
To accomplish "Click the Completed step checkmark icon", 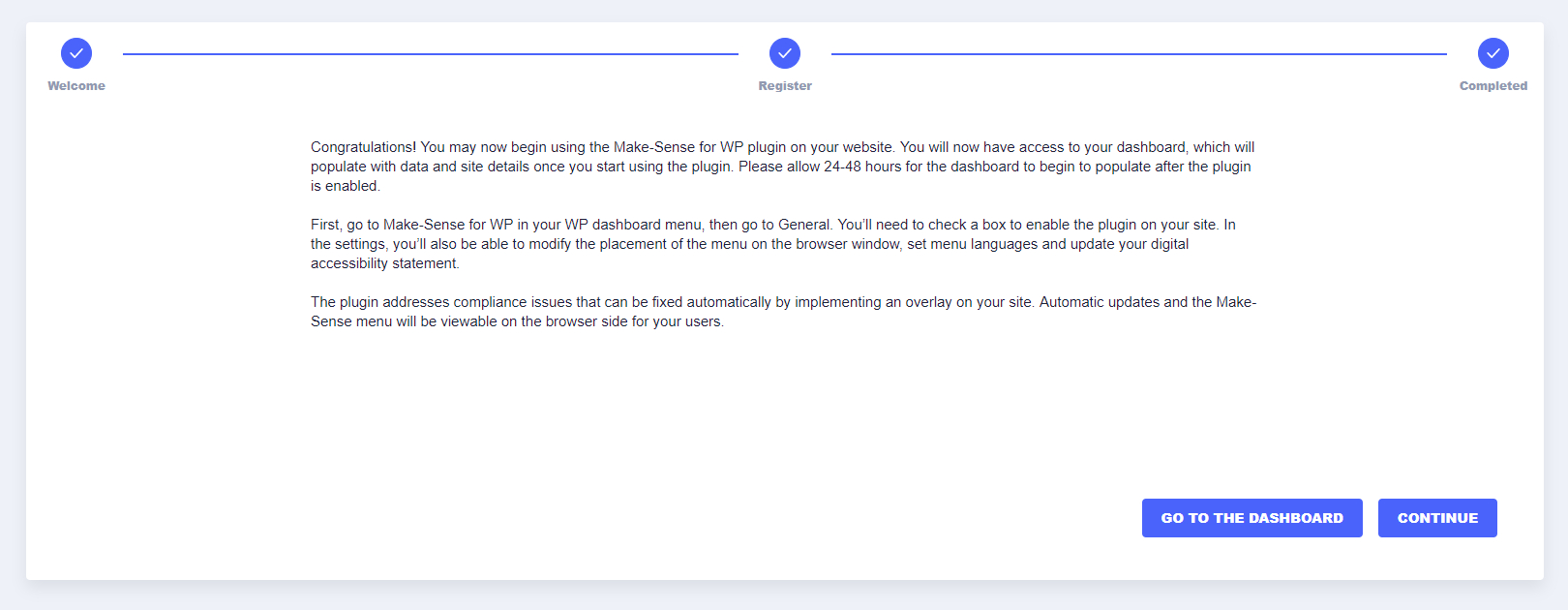I will click(1493, 53).
